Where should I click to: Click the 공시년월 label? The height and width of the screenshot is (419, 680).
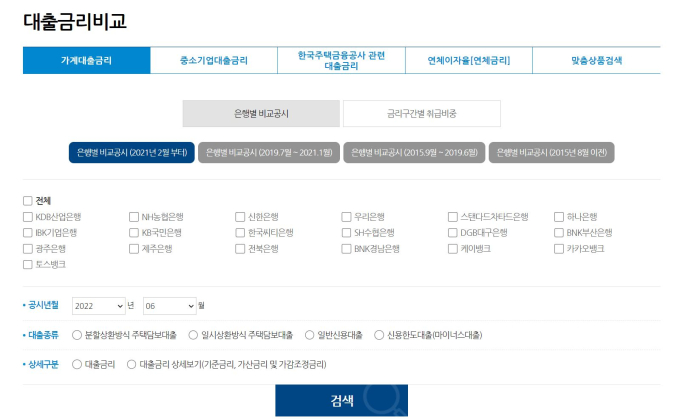click(43, 305)
